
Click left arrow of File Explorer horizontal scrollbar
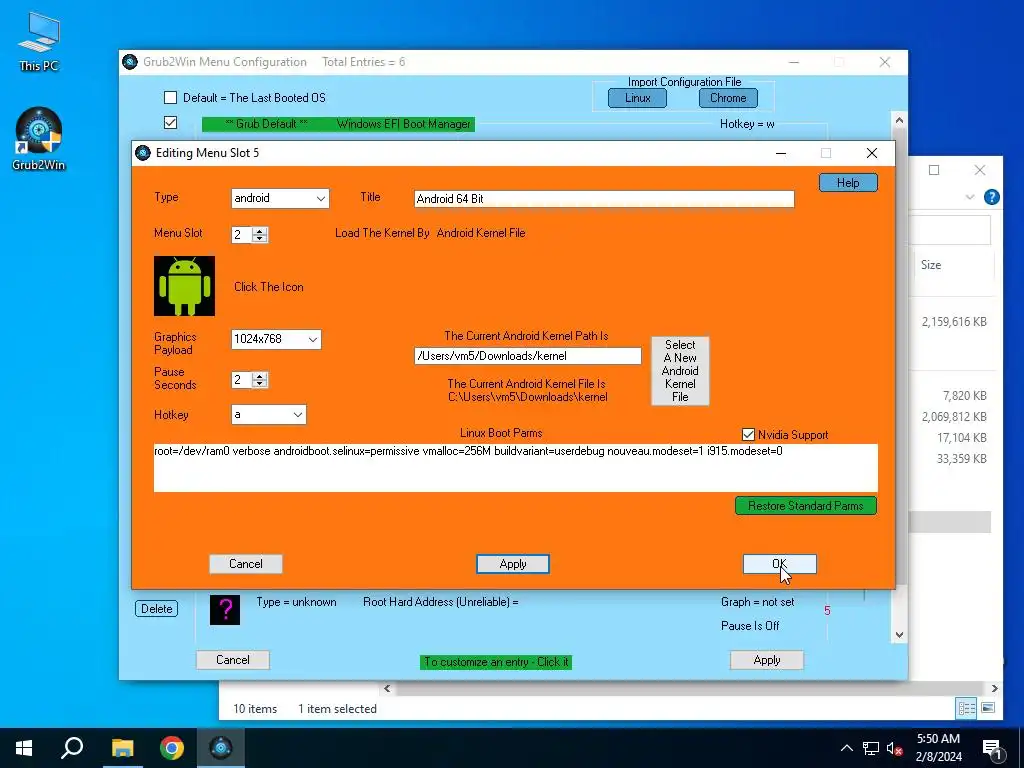point(387,688)
